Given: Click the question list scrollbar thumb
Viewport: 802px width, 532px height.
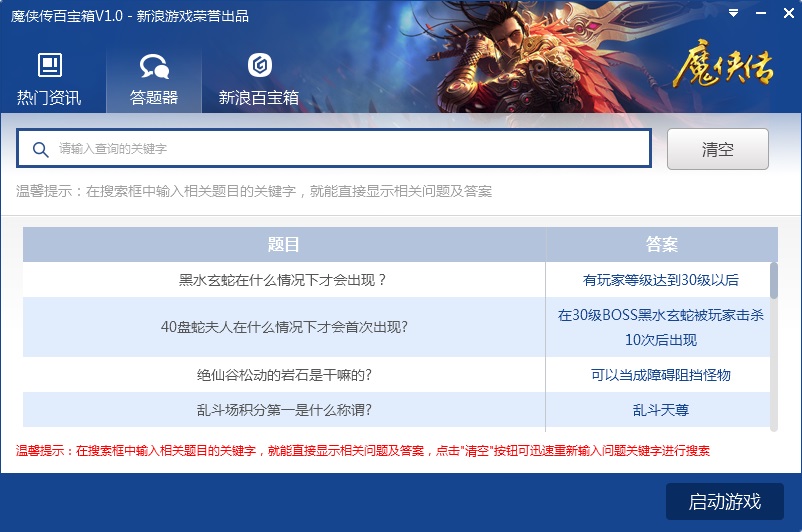Looking at the screenshot, I should click(x=774, y=280).
